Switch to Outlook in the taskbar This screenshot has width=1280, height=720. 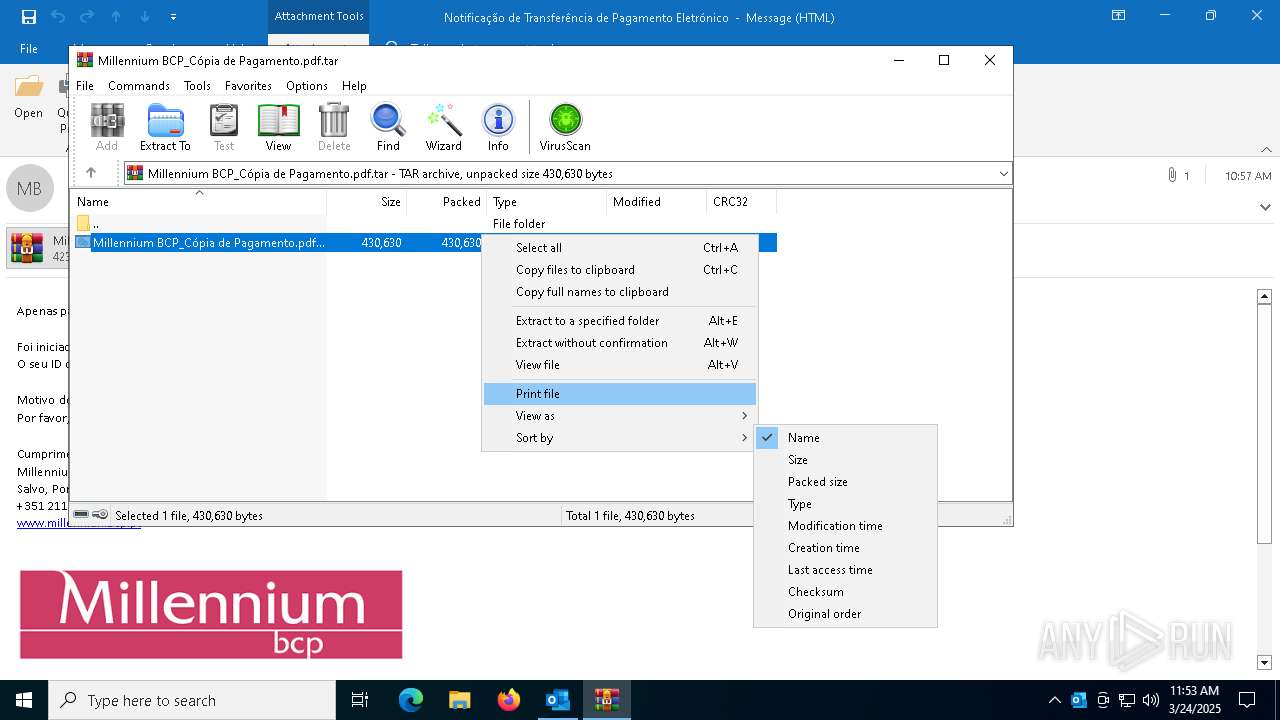[557, 700]
